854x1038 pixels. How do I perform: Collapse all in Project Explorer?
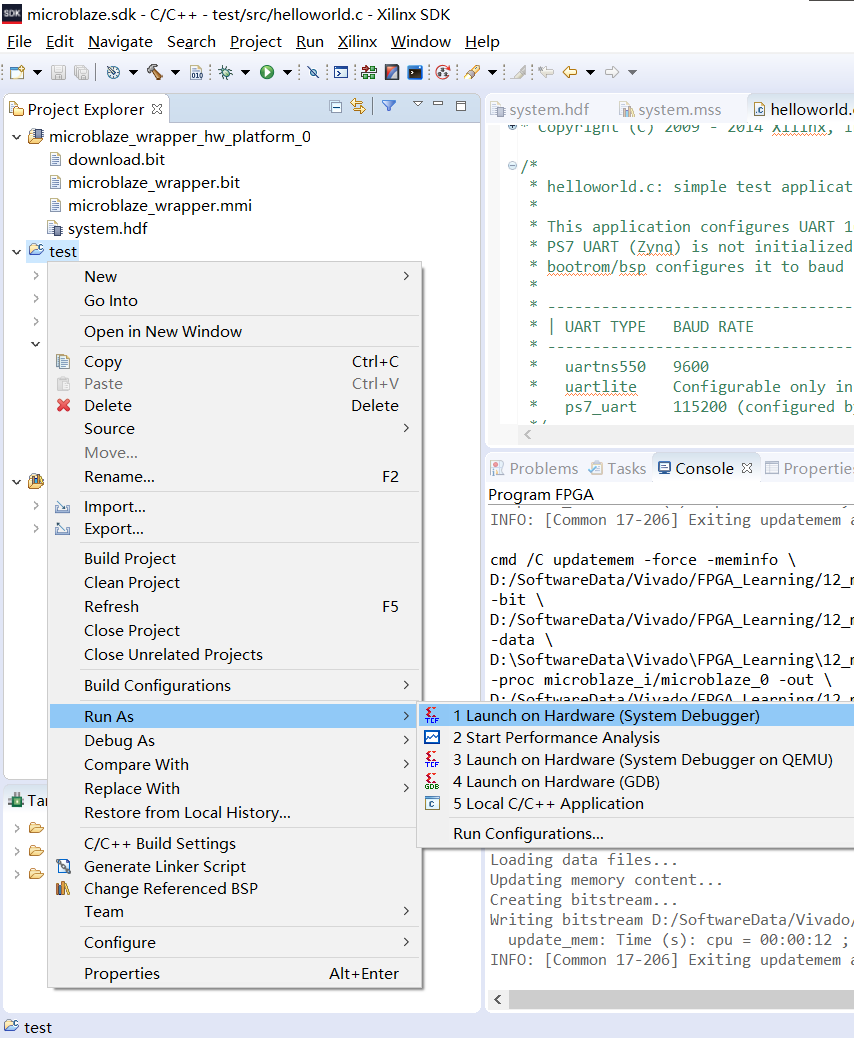[x=336, y=107]
